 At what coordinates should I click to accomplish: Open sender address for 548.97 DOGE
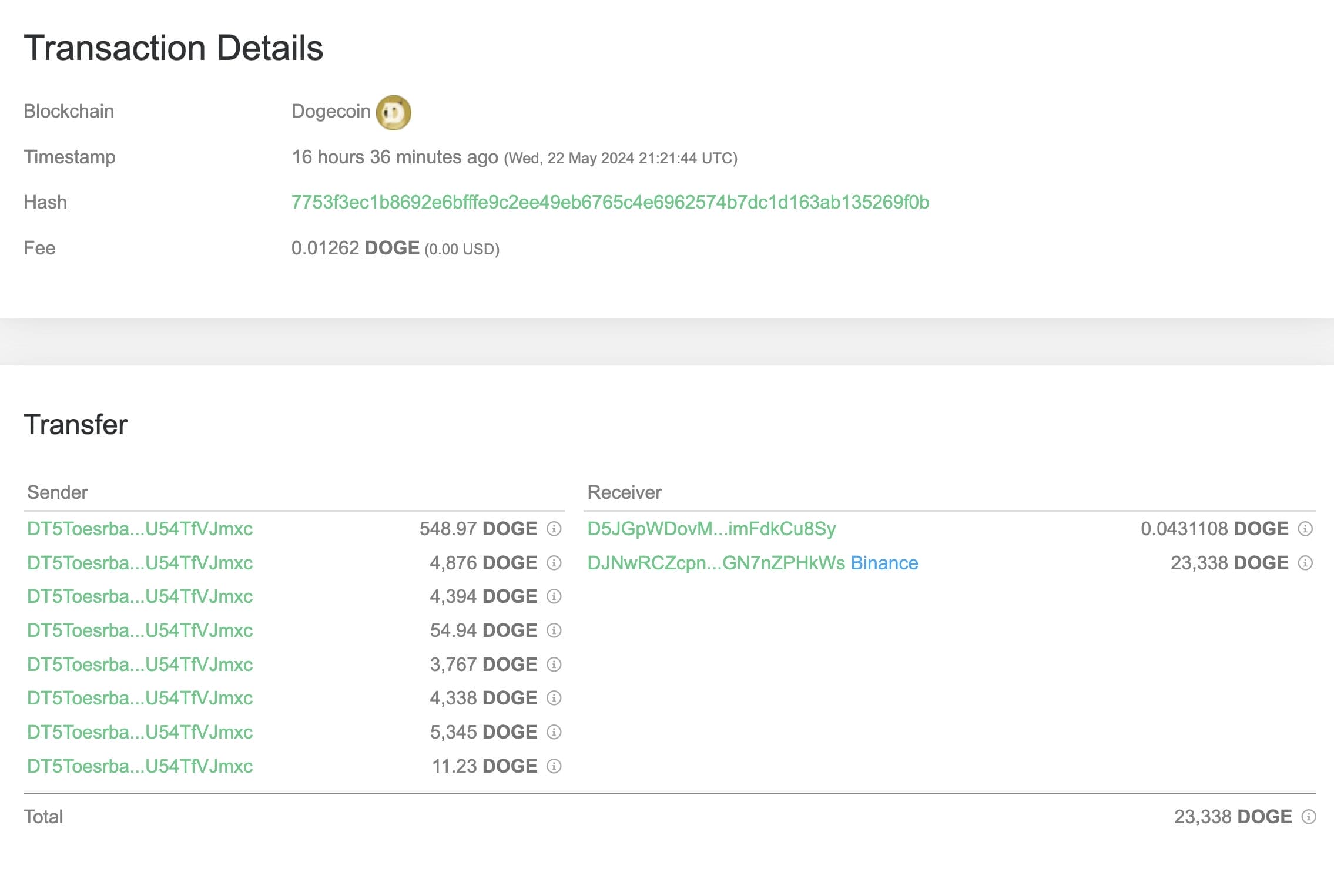pyautogui.click(x=140, y=529)
